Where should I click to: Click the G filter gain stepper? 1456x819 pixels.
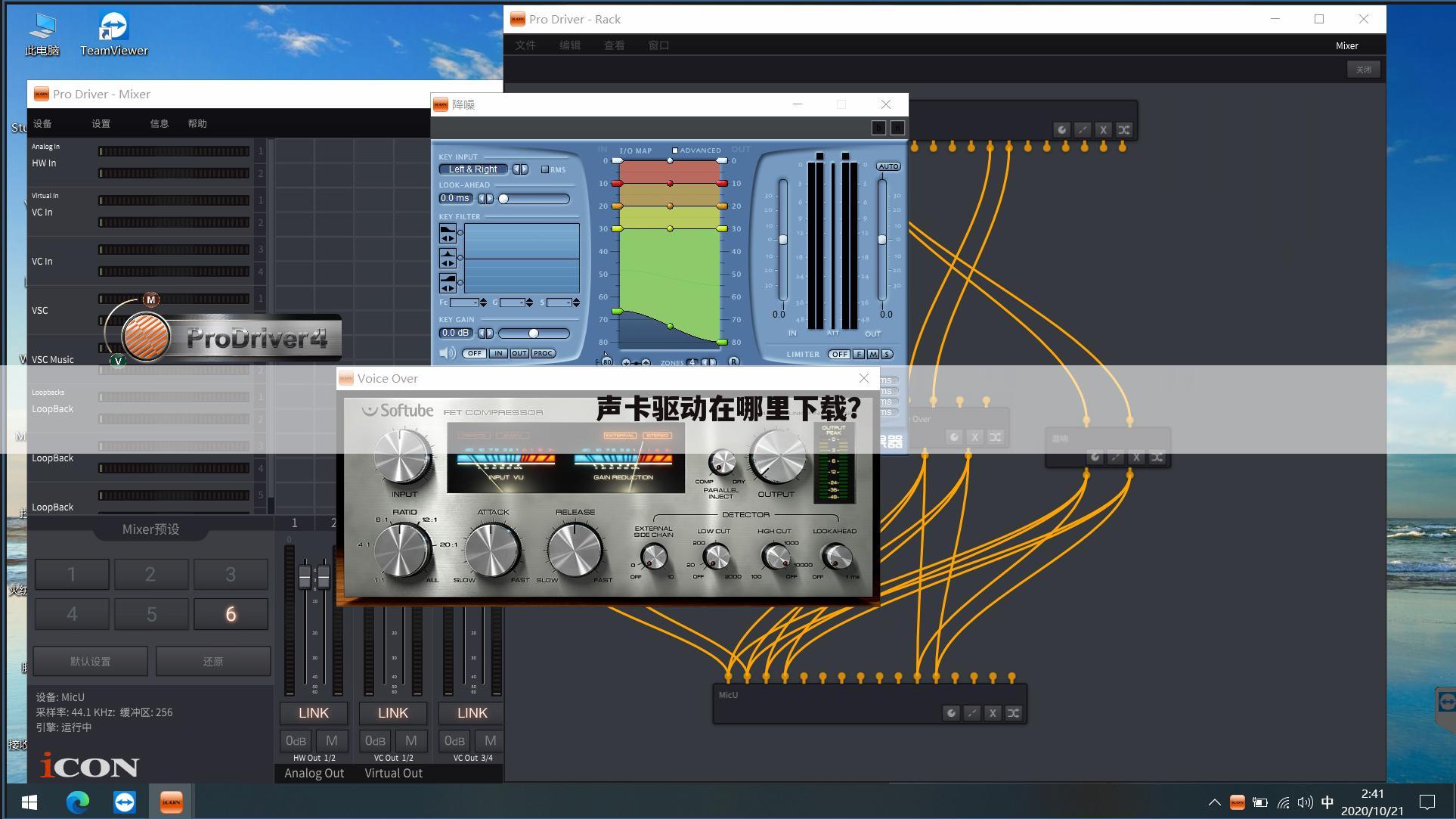[x=529, y=302]
